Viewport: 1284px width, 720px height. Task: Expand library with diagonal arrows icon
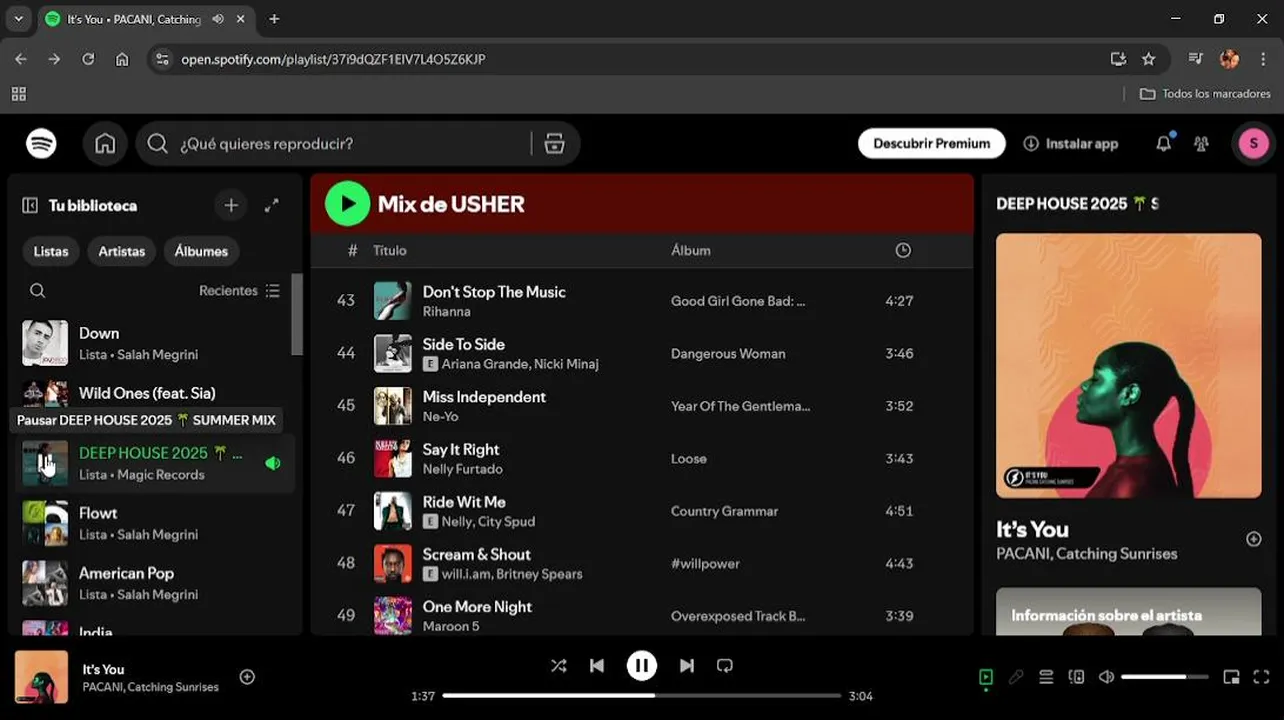[x=271, y=205]
